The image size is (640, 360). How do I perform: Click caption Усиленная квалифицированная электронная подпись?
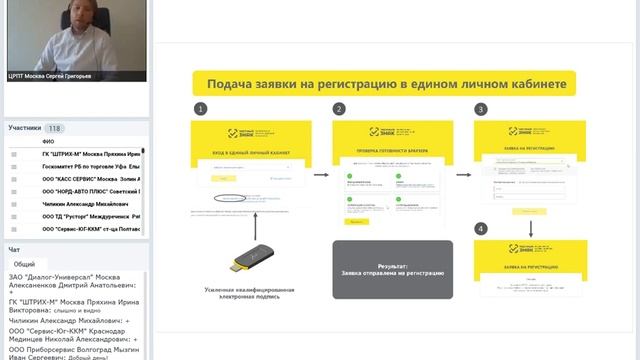point(249,293)
